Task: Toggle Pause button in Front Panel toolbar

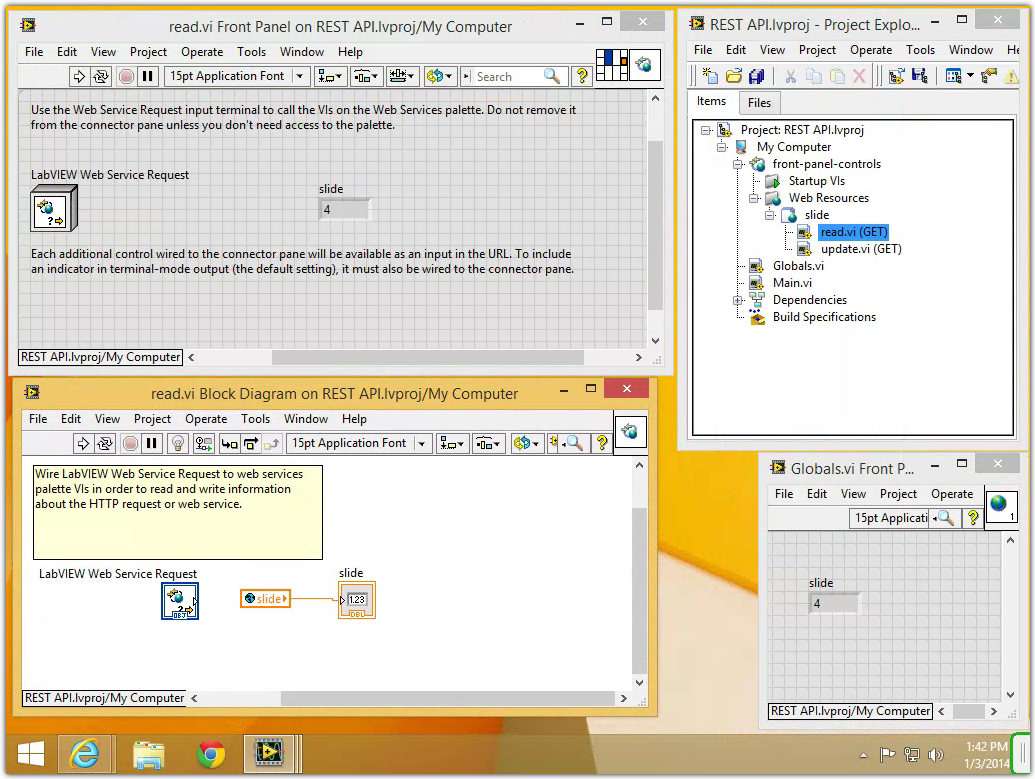Action: coord(147,76)
